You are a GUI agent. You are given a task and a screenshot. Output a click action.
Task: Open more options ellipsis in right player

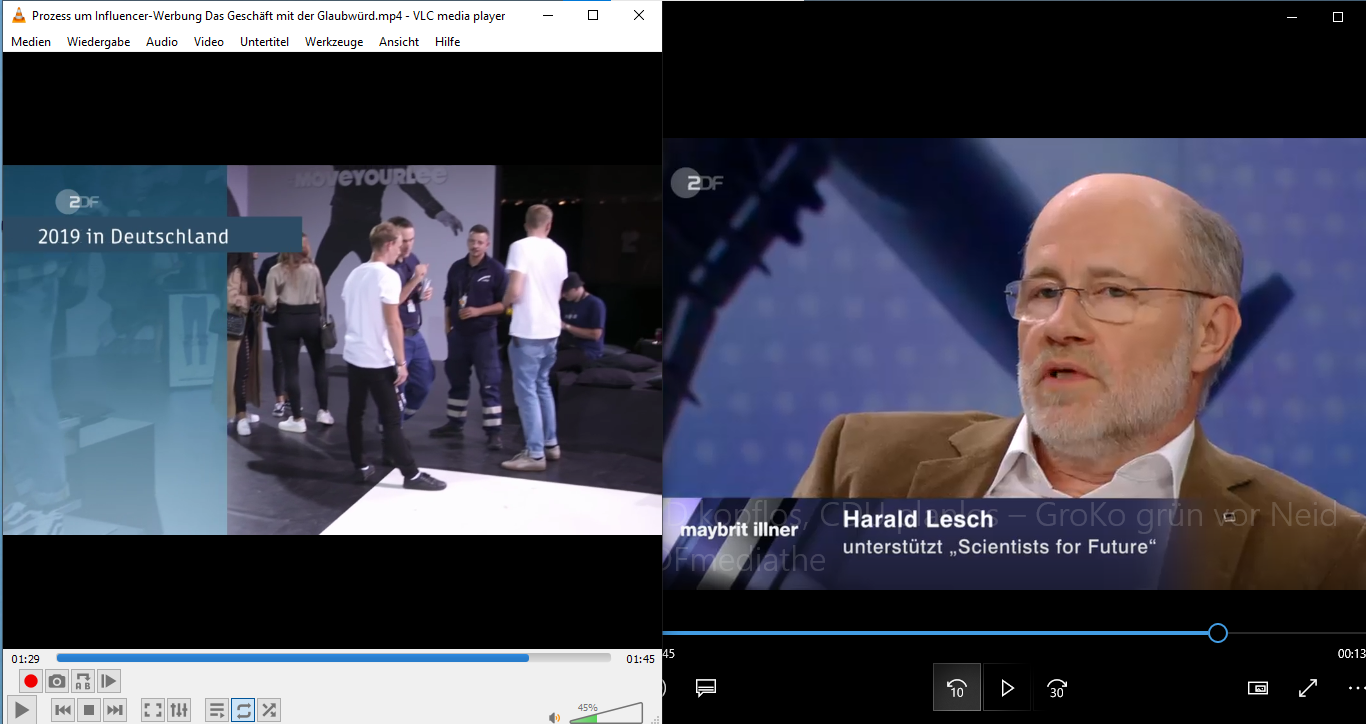1356,688
